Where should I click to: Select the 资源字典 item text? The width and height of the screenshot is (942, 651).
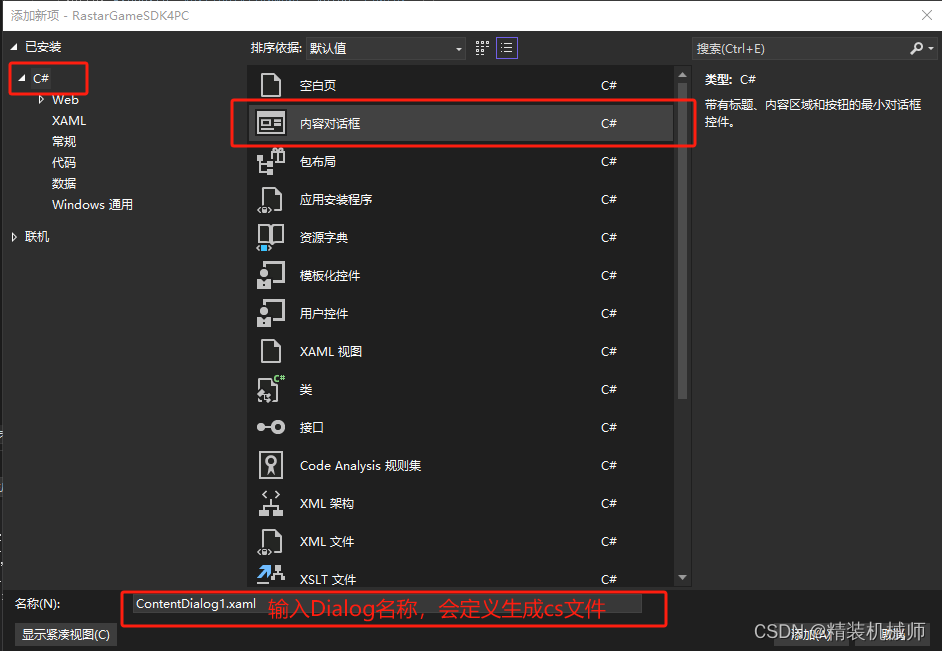pos(324,238)
